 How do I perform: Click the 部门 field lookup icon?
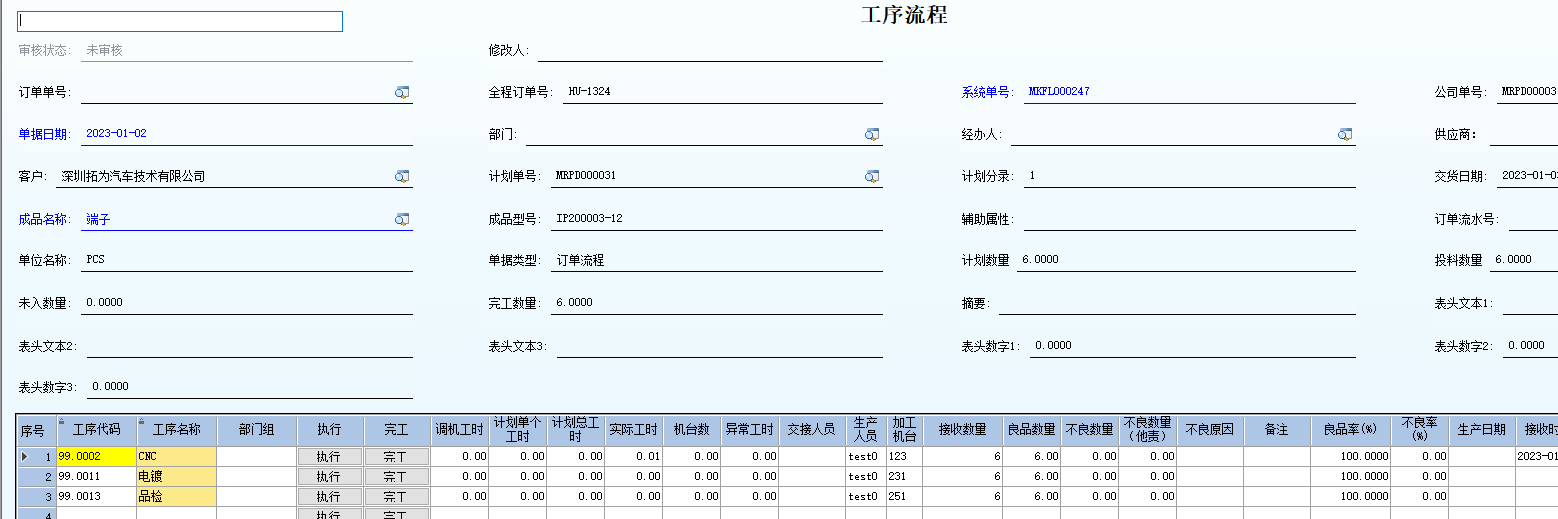point(871,134)
